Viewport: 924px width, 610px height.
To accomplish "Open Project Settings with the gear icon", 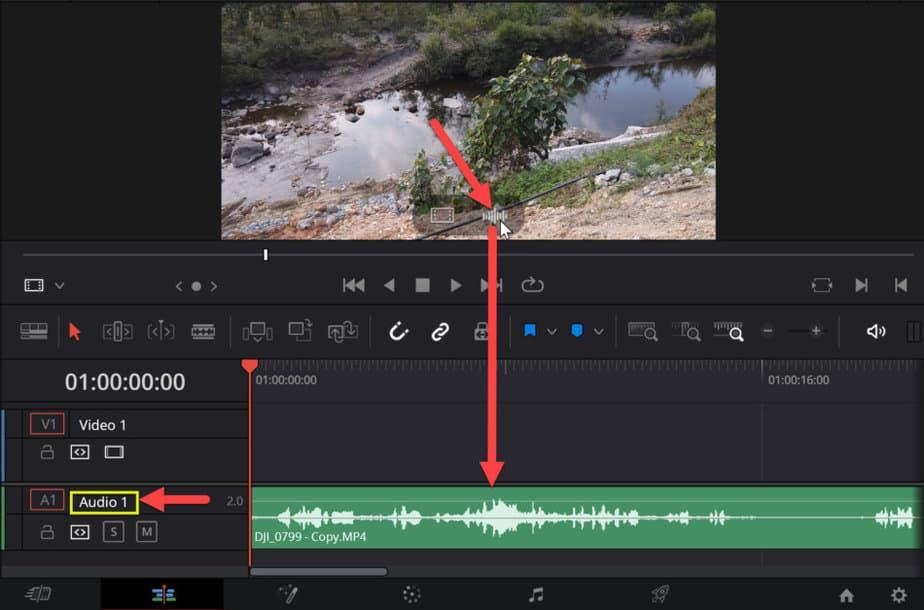I will pos(898,592).
